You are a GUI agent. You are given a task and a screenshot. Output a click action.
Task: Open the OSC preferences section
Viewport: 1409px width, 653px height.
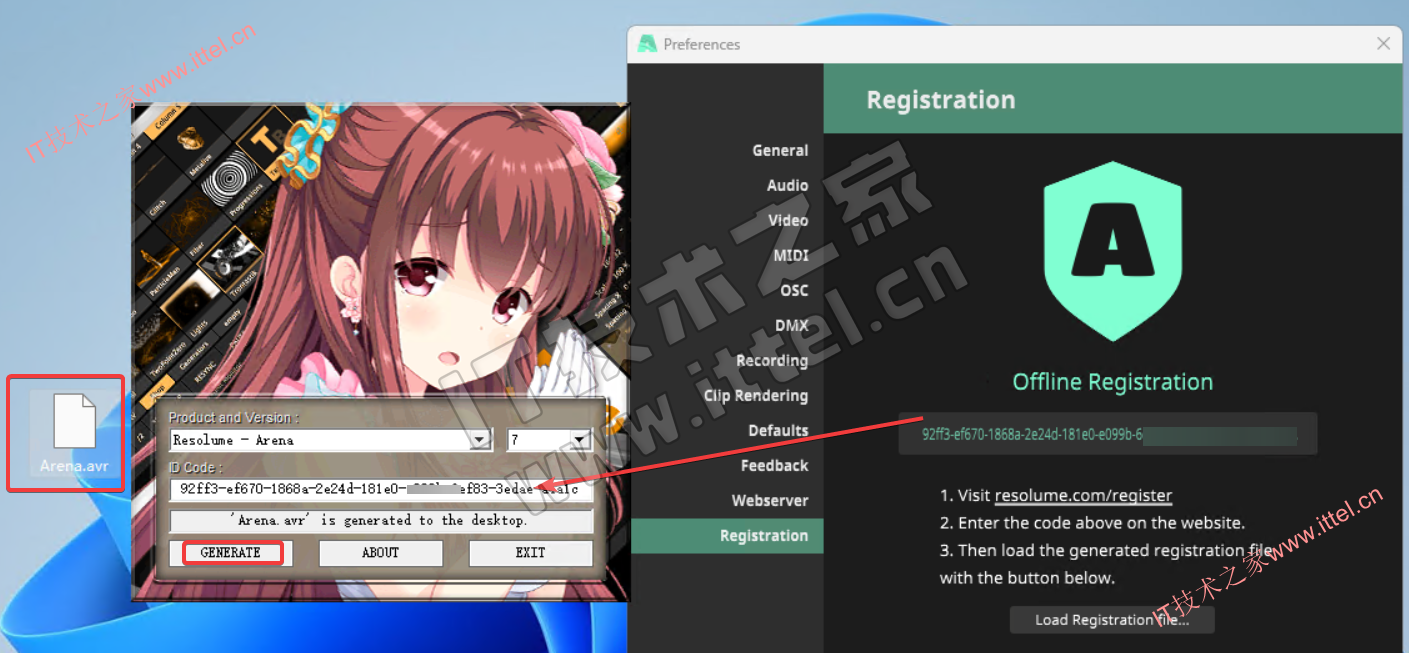793,291
